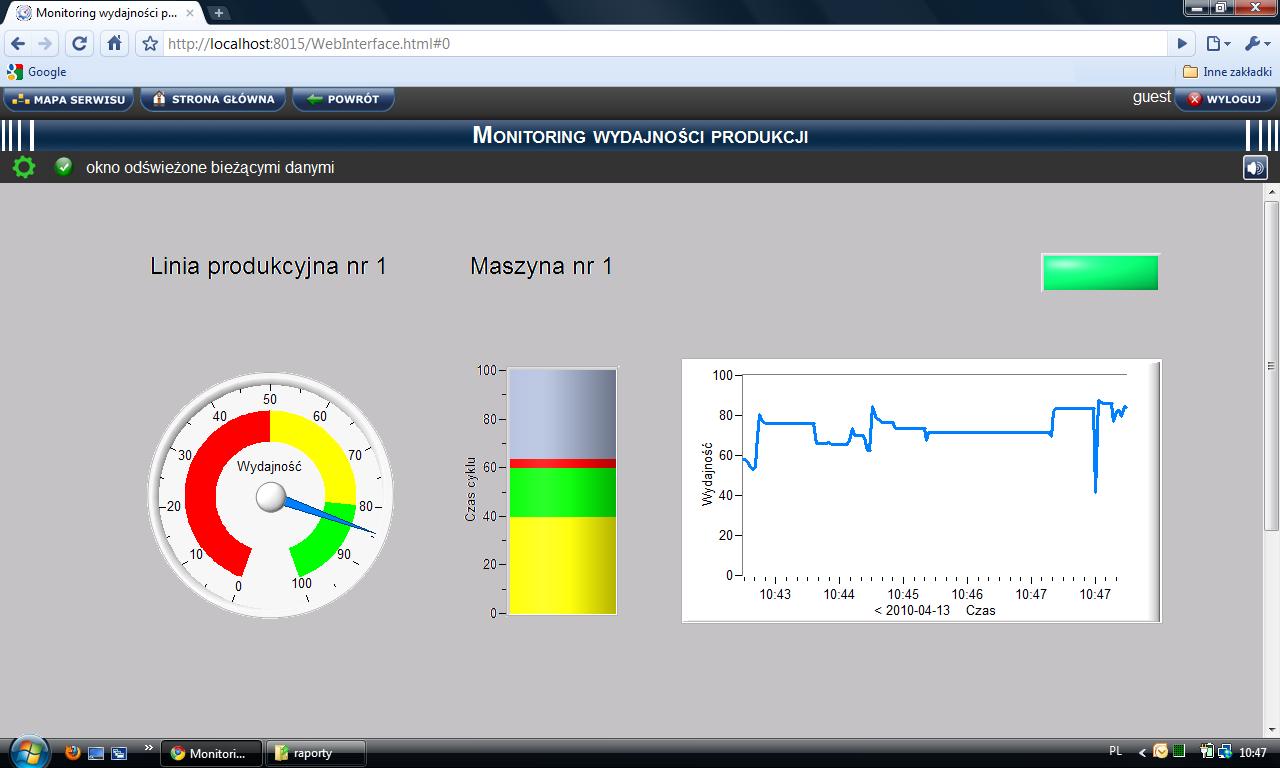Click the MAPA SERWISU button
The height and width of the screenshot is (768, 1280).
69,99
